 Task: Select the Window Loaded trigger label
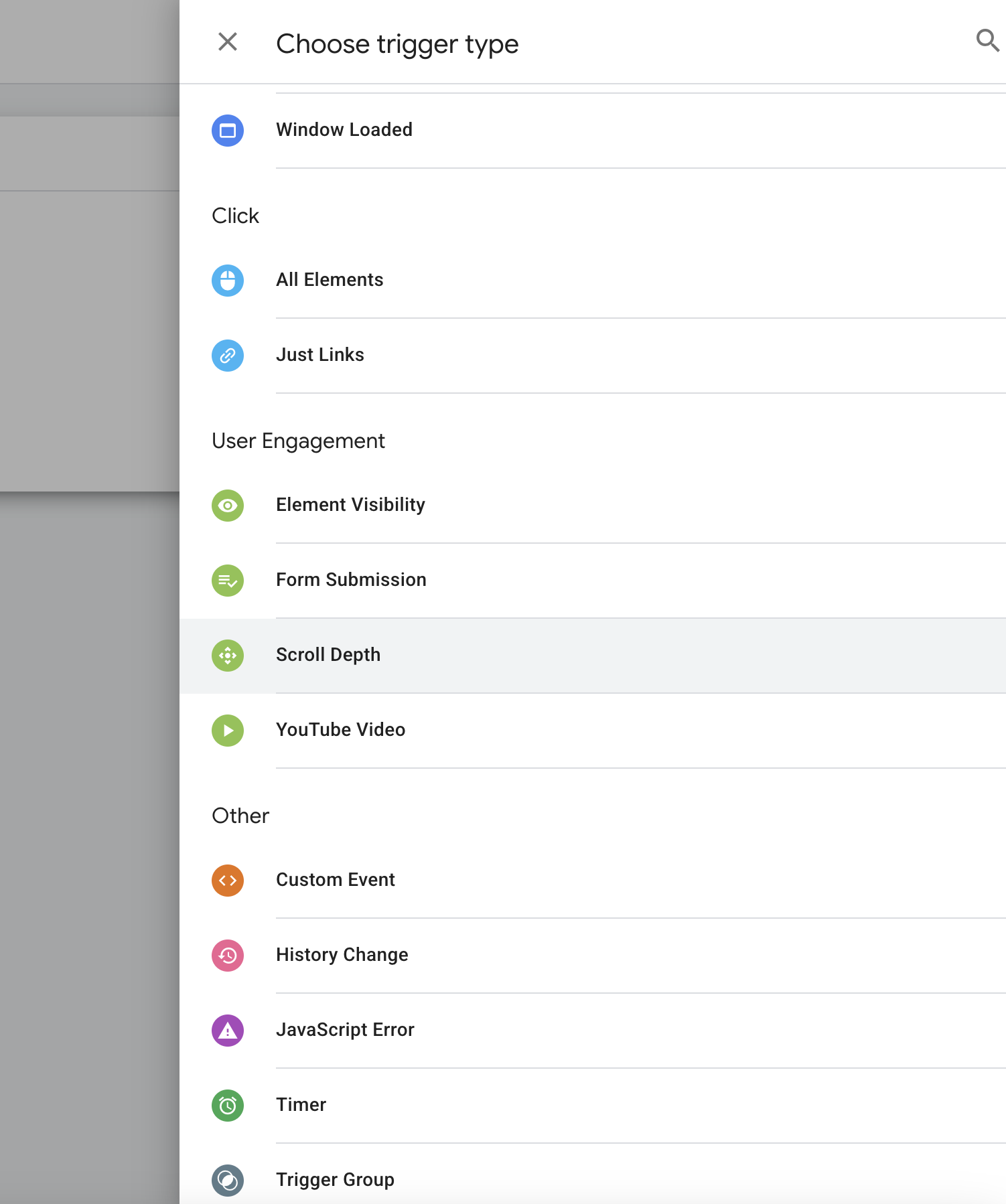344,130
